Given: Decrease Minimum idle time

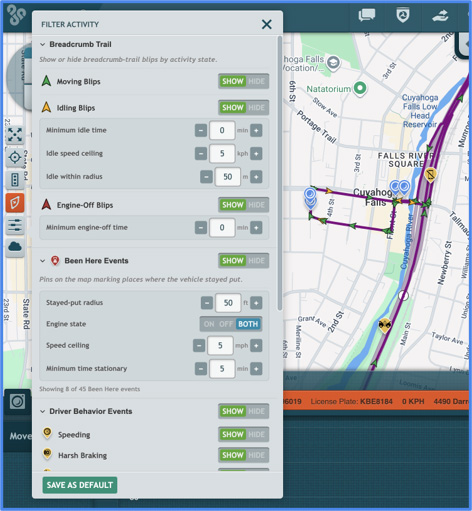Looking at the screenshot, I should (x=201, y=131).
